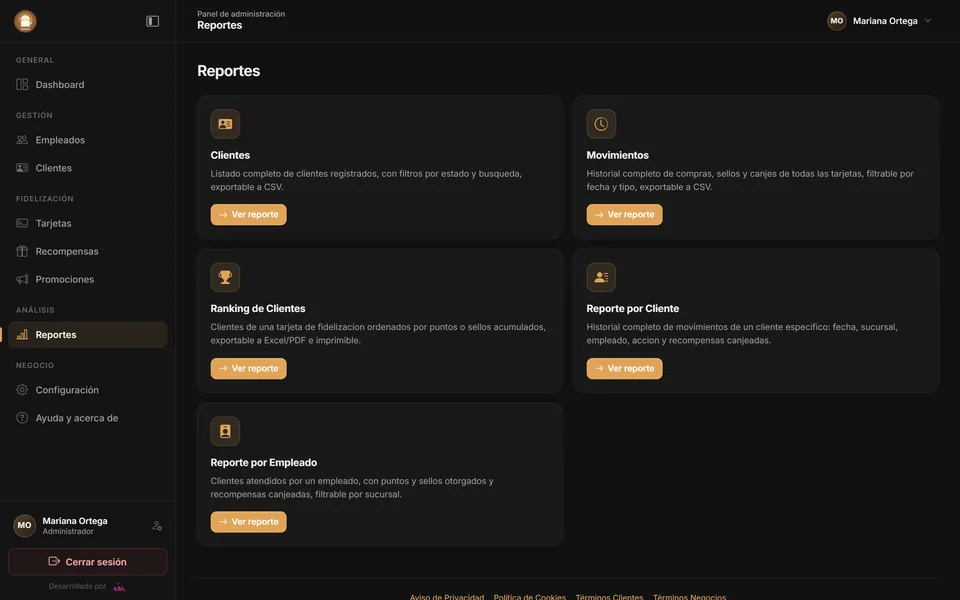960x600 pixels.
Task: Click the Promociones megaphone icon
Action: 22,279
